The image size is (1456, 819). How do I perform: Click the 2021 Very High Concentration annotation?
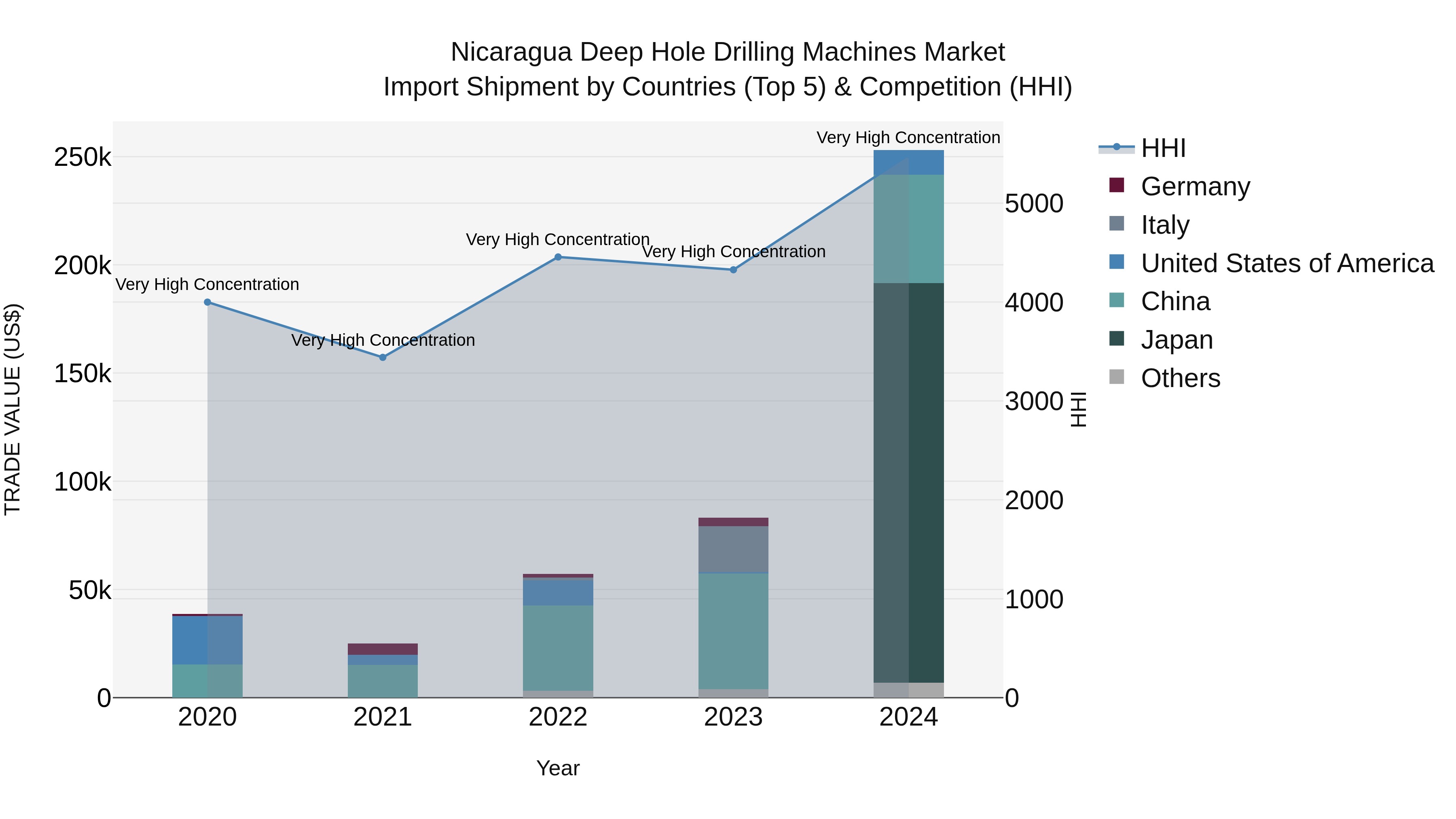(x=383, y=340)
